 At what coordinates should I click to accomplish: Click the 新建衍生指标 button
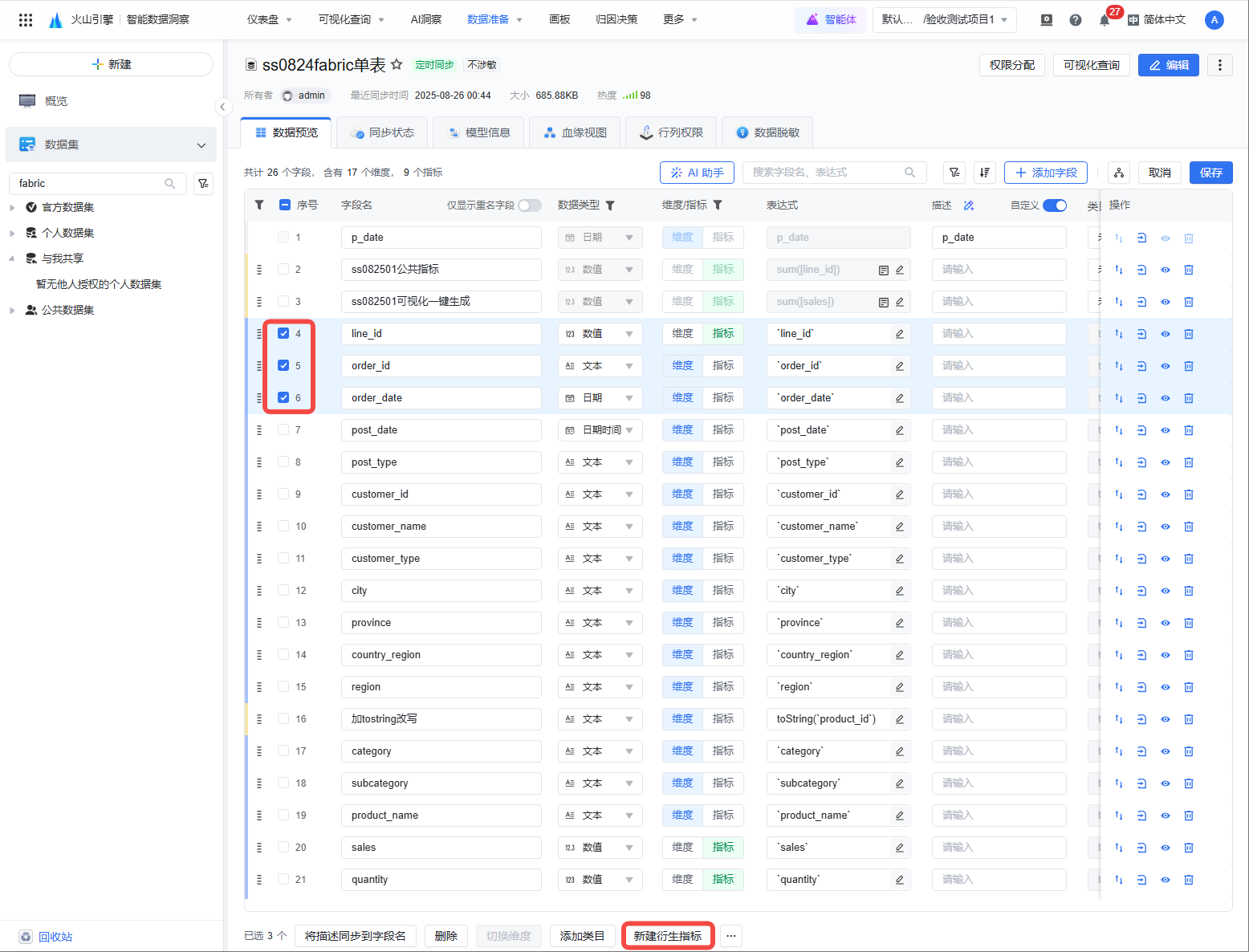coord(667,936)
